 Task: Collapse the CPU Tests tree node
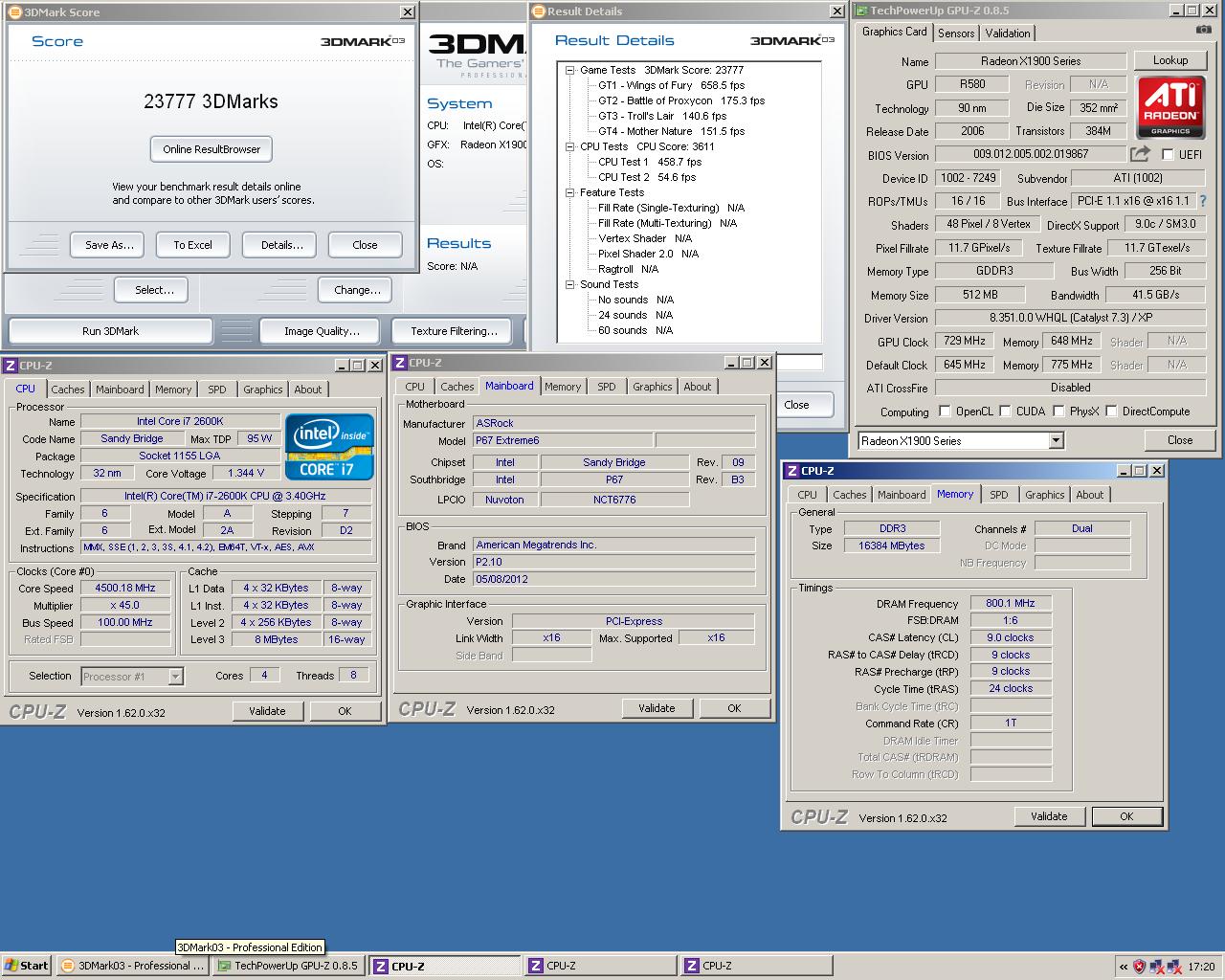(x=570, y=146)
